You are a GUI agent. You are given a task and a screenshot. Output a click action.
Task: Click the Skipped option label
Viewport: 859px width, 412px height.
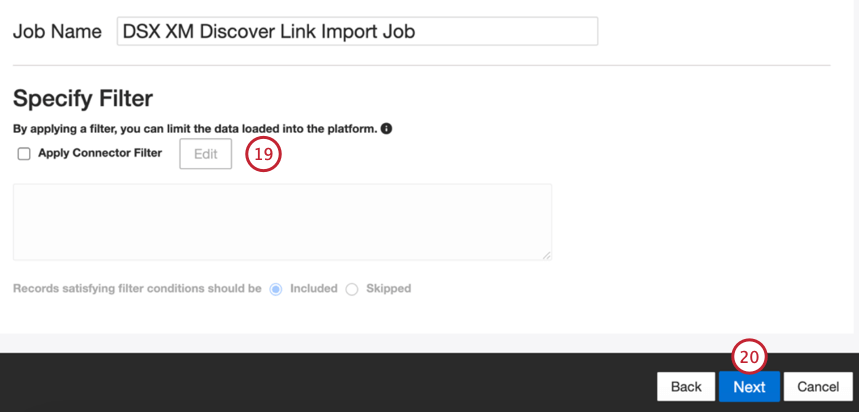pos(388,288)
